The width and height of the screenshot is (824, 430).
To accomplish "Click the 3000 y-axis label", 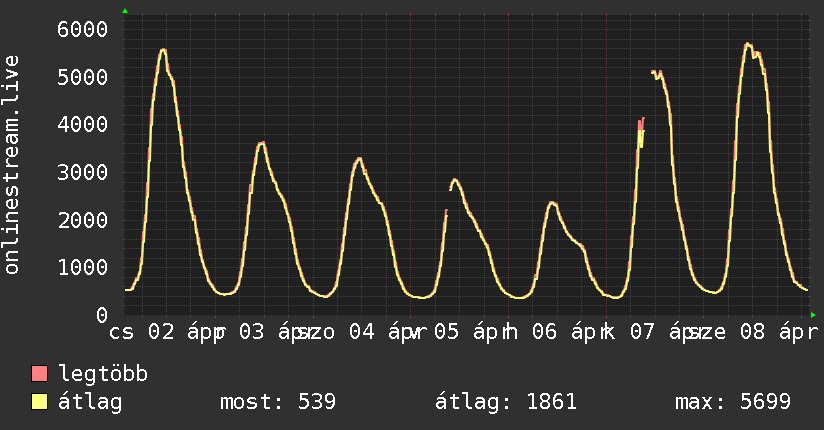I will (x=83, y=172).
